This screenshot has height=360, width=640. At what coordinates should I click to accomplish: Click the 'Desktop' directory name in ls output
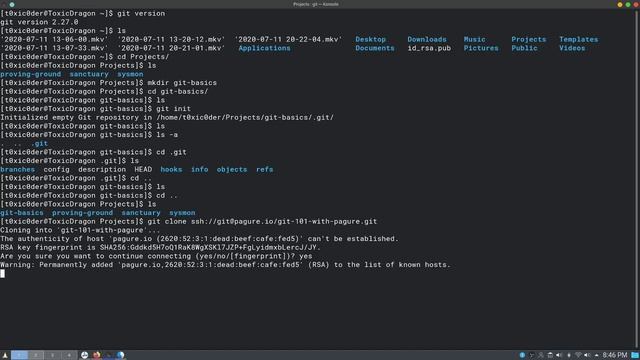370,40
